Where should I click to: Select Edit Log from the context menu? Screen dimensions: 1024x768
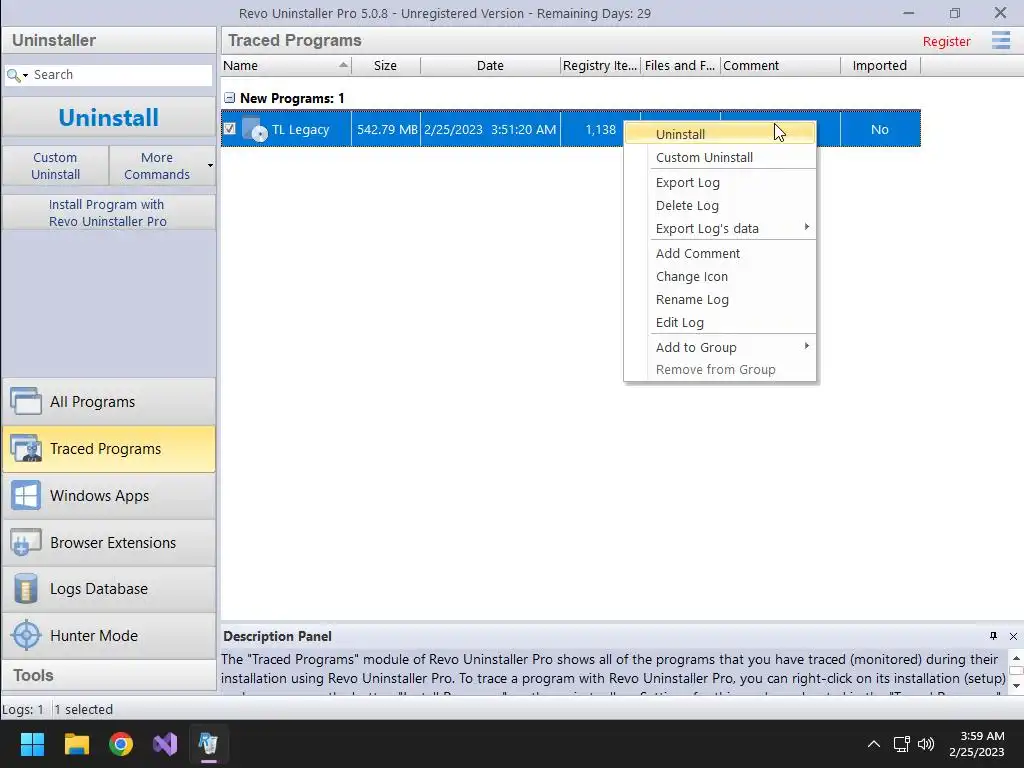(720, 323)
